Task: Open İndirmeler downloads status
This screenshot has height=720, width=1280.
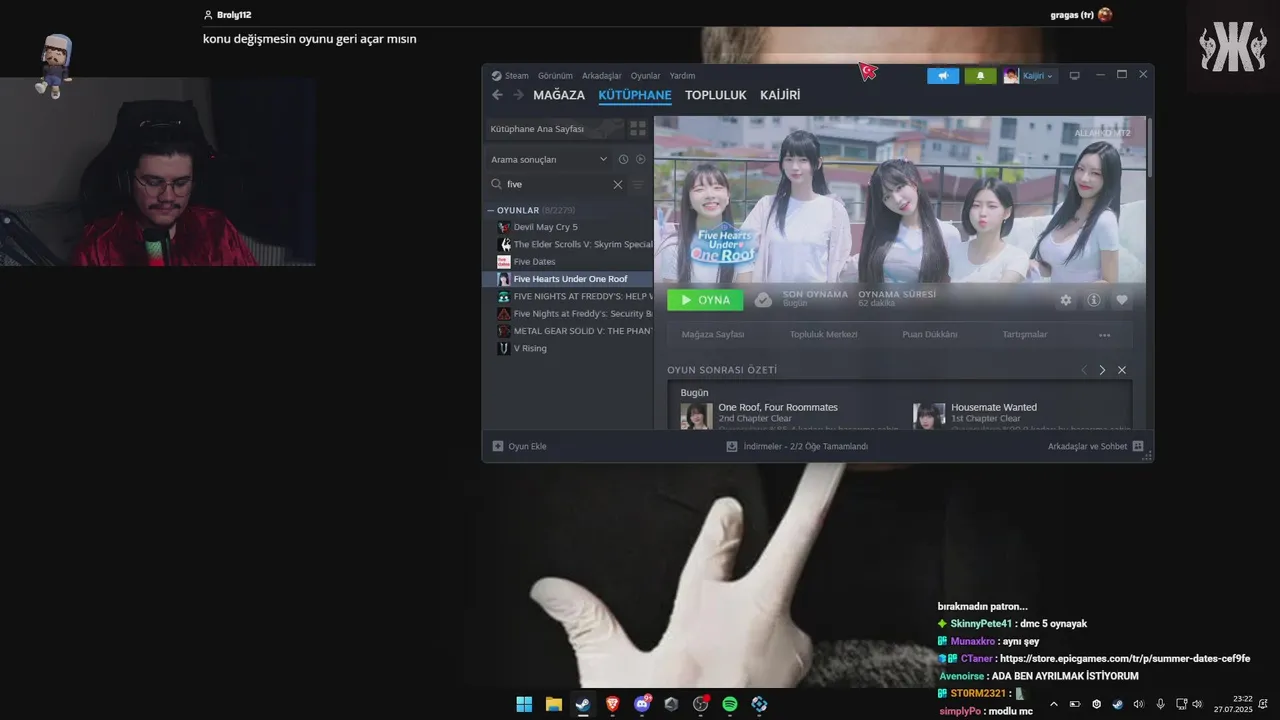Action: [797, 446]
